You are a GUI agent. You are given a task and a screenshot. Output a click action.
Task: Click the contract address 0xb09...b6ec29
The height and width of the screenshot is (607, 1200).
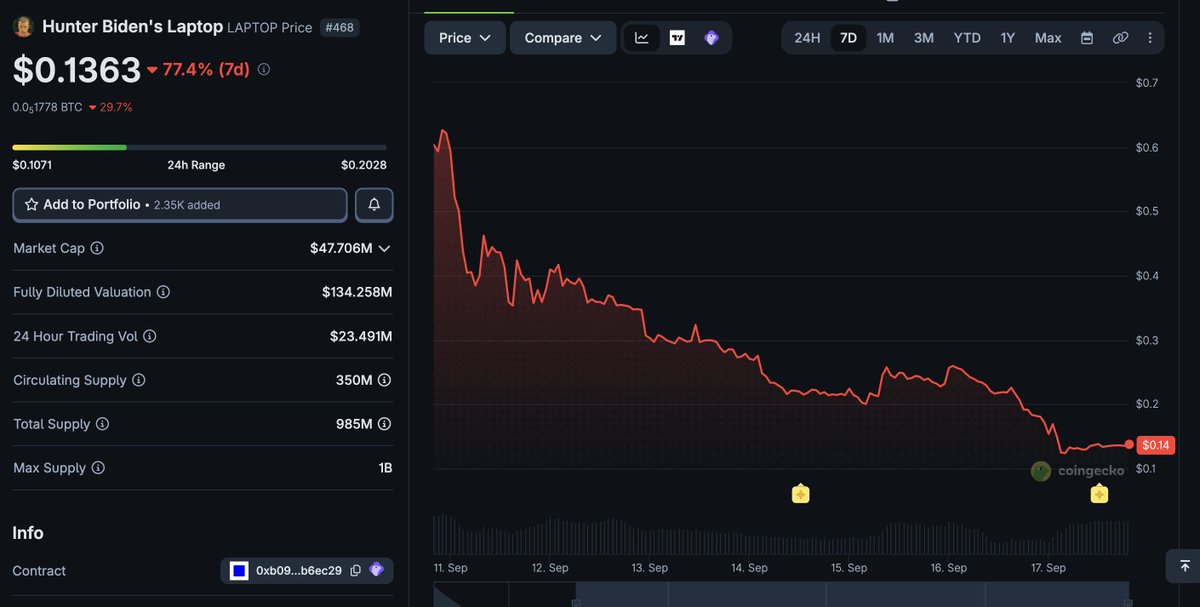coord(299,571)
